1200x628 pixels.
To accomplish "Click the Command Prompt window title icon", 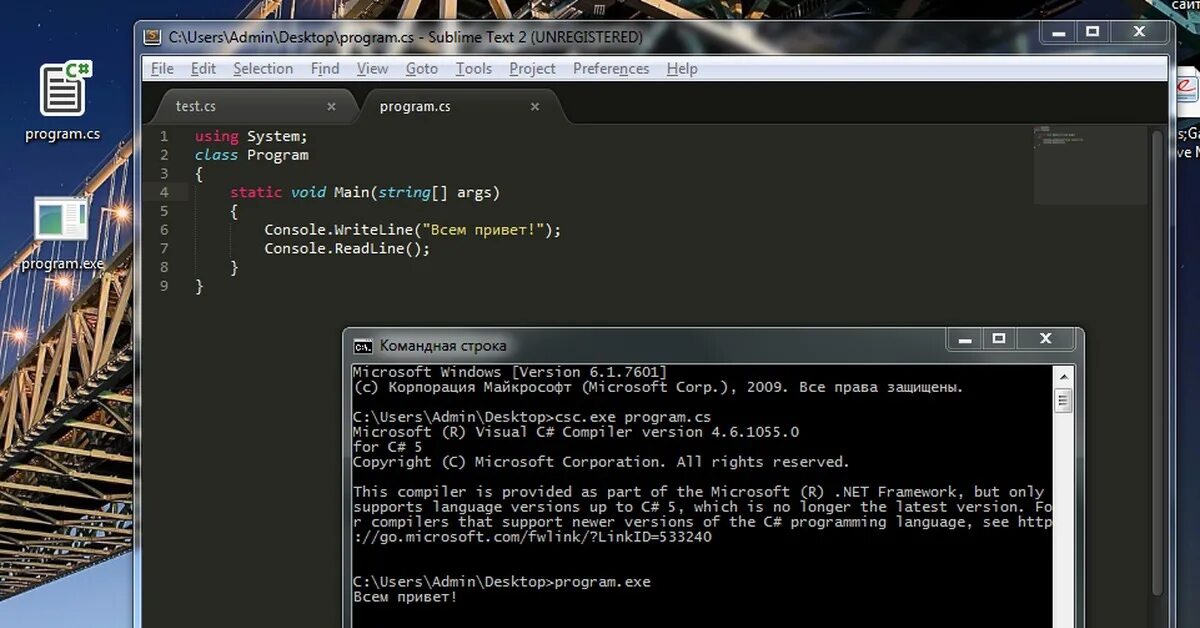I will point(363,346).
